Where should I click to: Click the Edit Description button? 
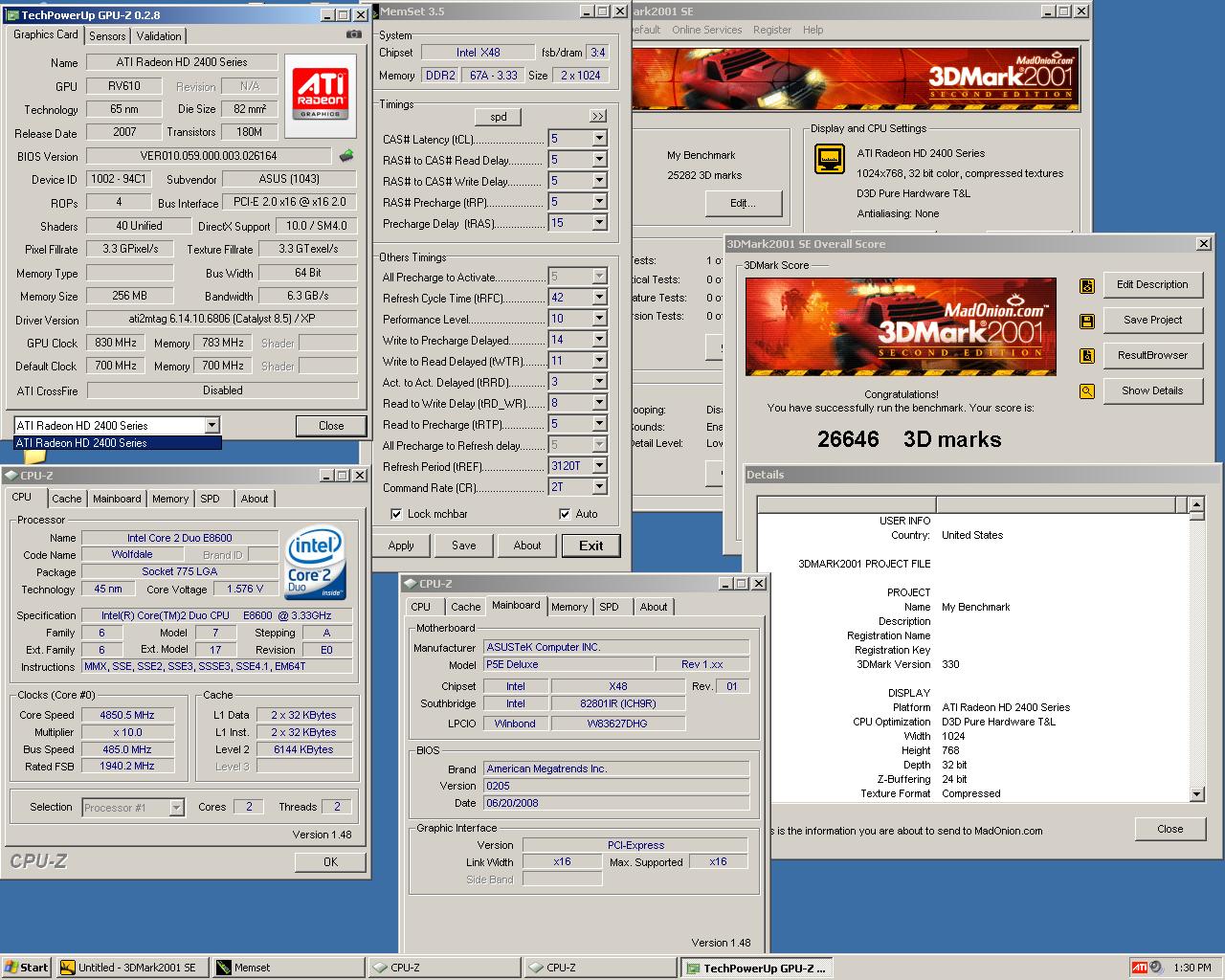click(1152, 284)
